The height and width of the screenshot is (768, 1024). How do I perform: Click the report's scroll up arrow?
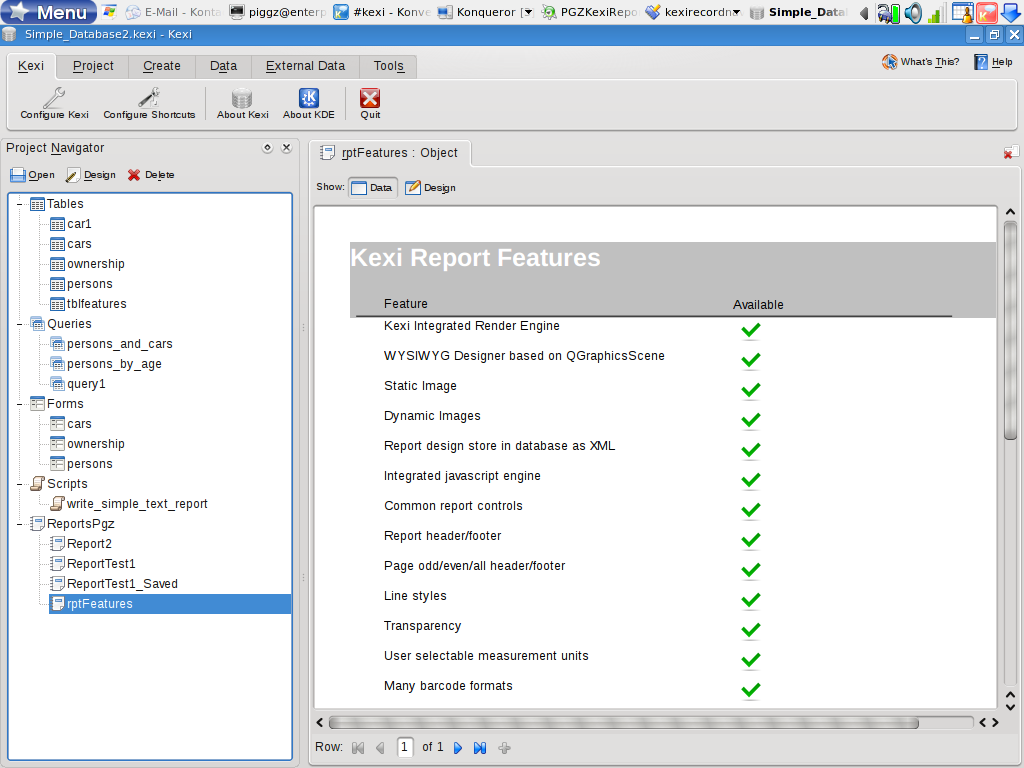click(x=1010, y=212)
